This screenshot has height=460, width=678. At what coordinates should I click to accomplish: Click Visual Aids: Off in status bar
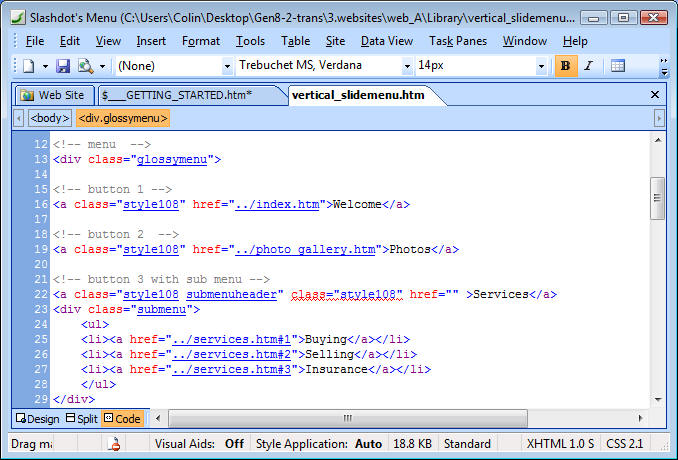point(199,444)
